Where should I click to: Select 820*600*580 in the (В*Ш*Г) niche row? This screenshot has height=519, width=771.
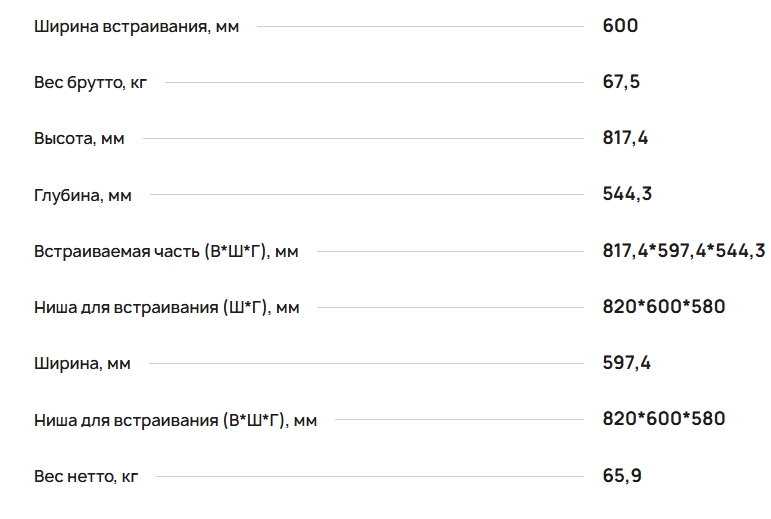pos(664,419)
